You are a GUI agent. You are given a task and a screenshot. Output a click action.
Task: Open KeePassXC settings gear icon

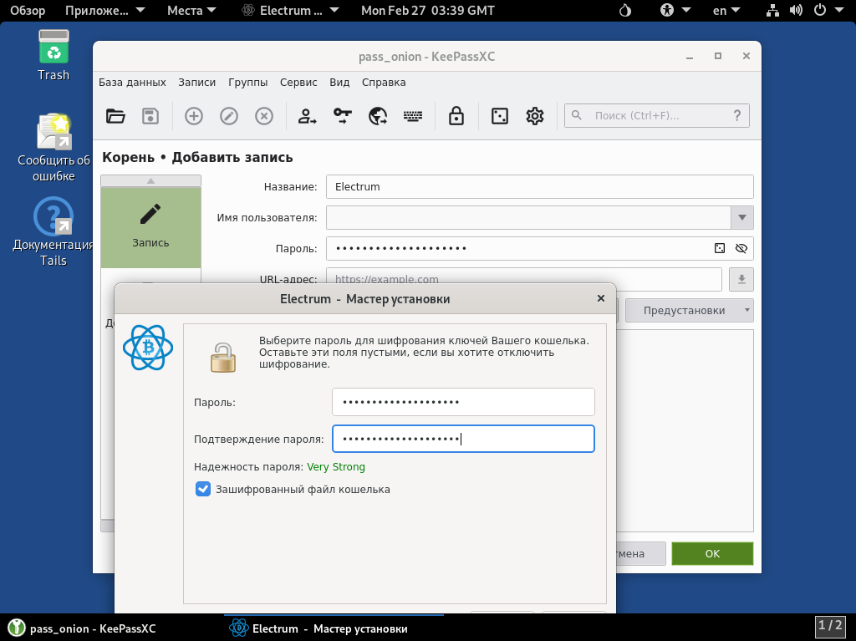535,116
